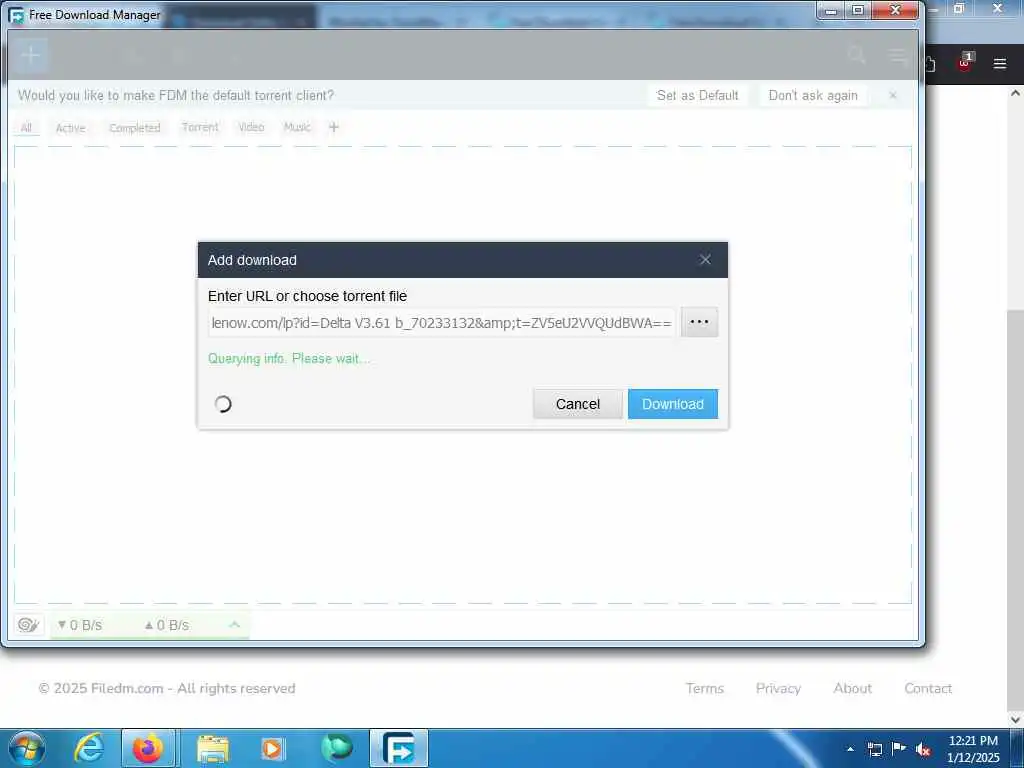
Task: Click the add download plus icon in FDM toolbar
Action: click(x=30, y=56)
